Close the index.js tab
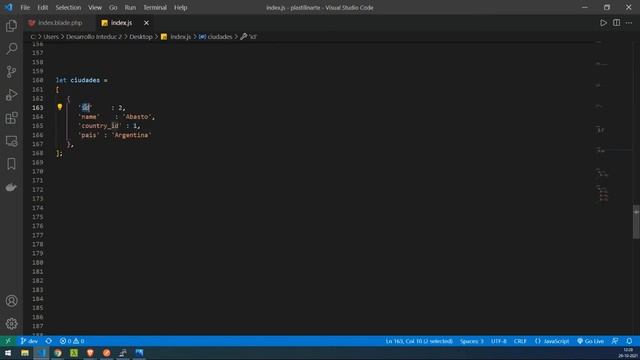 coord(146,23)
